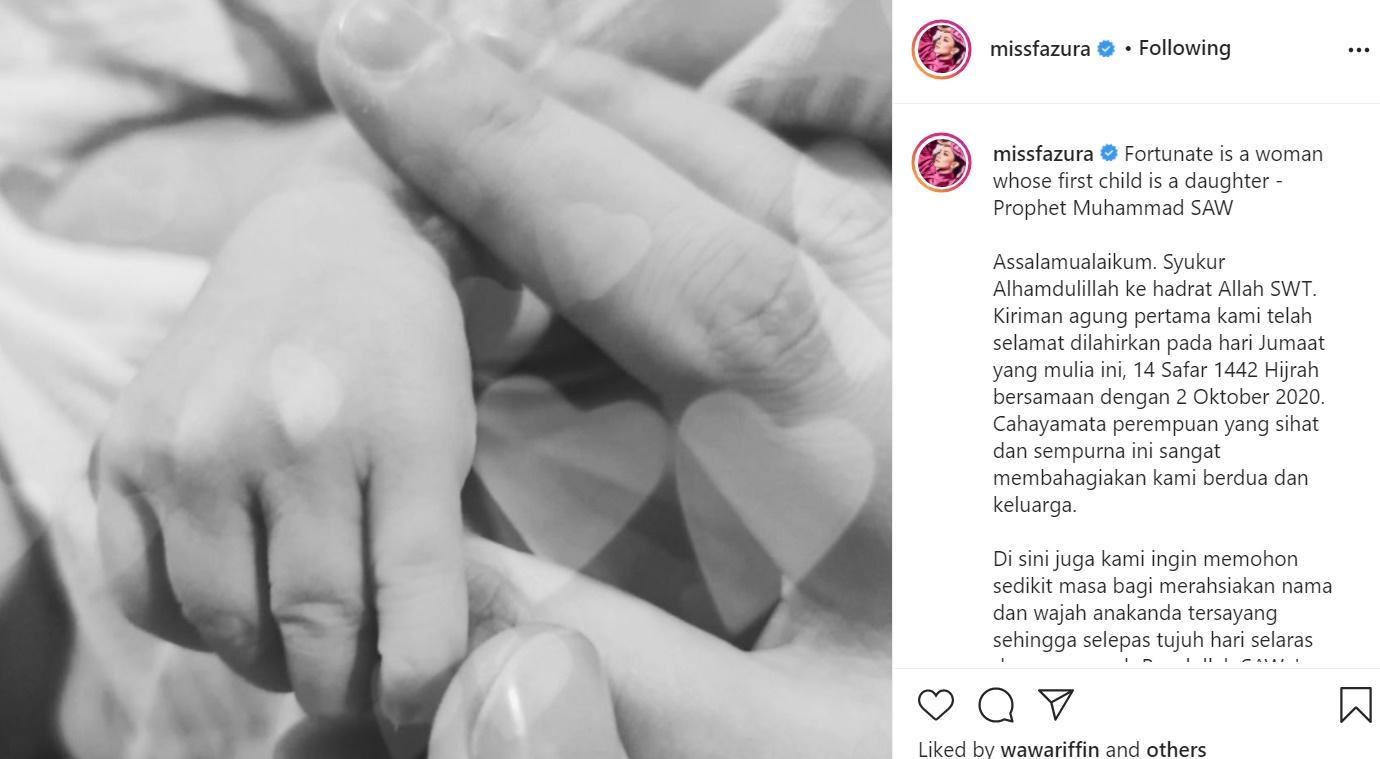Click the missfazura avatar beside the caption
The image size is (1380, 759).
[942, 162]
